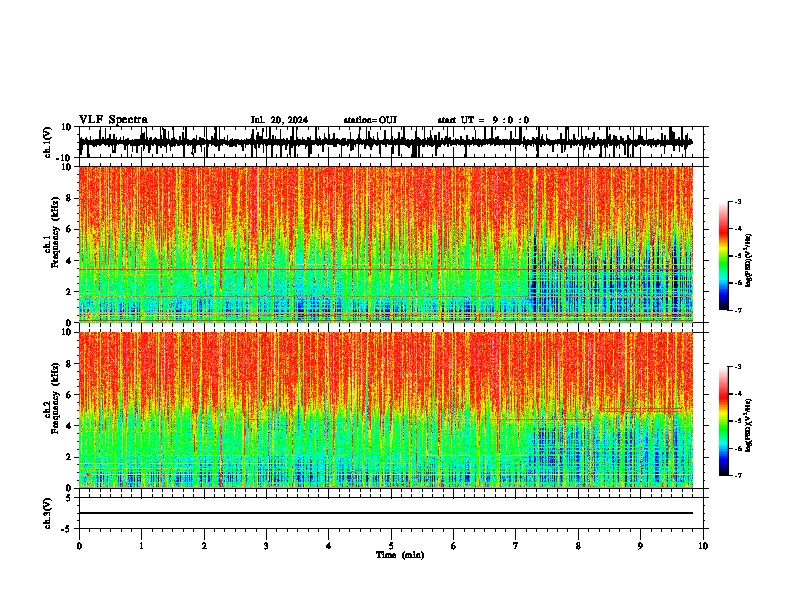Click the ch.2 "Frequency (kHz)" axis label
The image size is (792, 612).
click(x=55, y=399)
